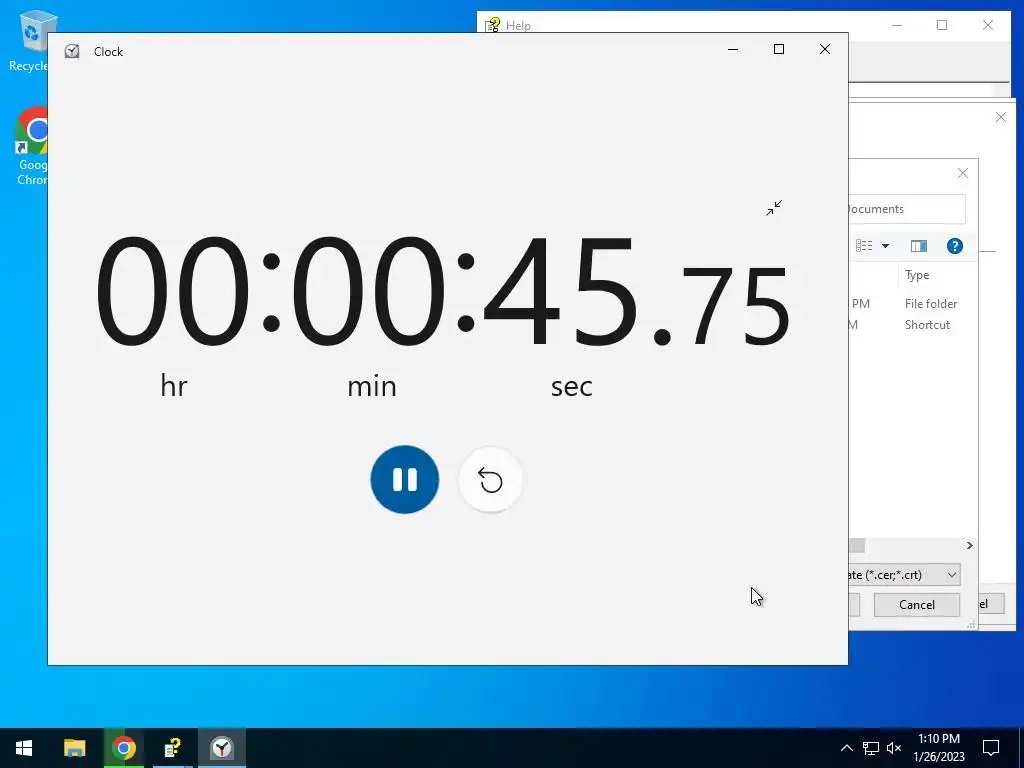This screenshot has width=1024, height=768.
Task: Maximize the Clock window
Action: 778,50
